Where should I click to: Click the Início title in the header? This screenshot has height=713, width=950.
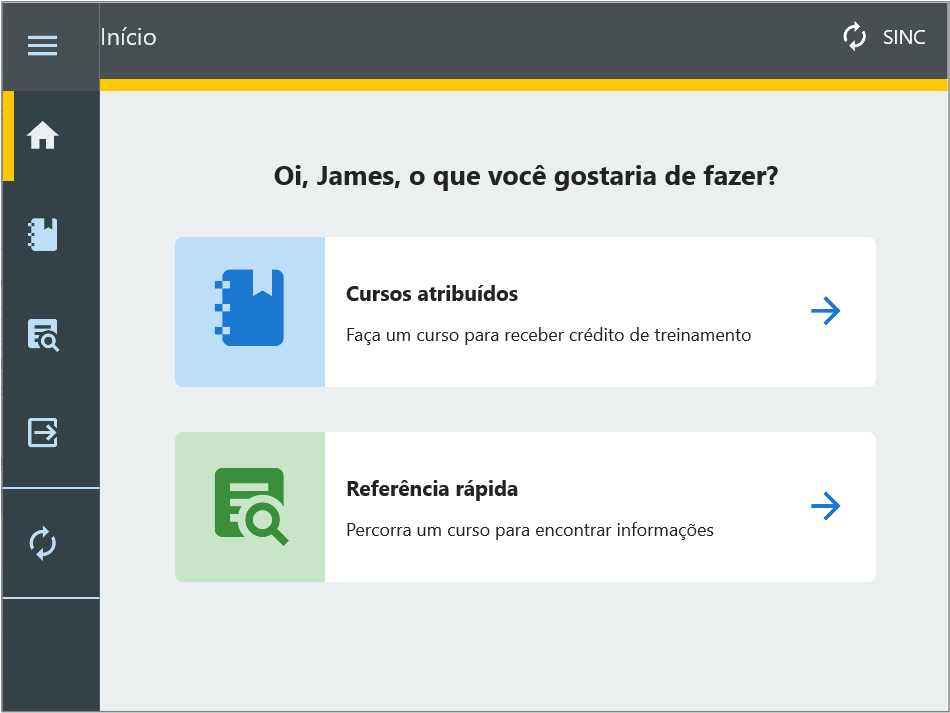(129, 38)
